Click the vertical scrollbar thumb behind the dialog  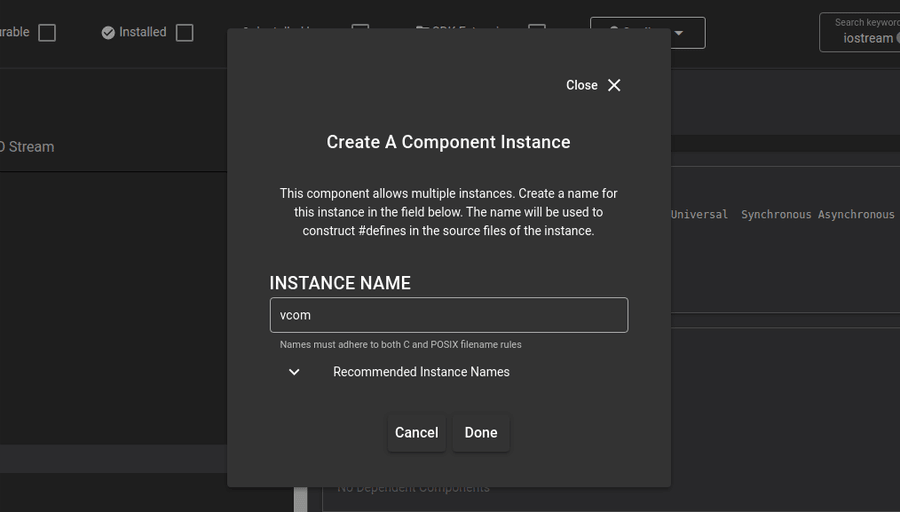pos(300,499)
